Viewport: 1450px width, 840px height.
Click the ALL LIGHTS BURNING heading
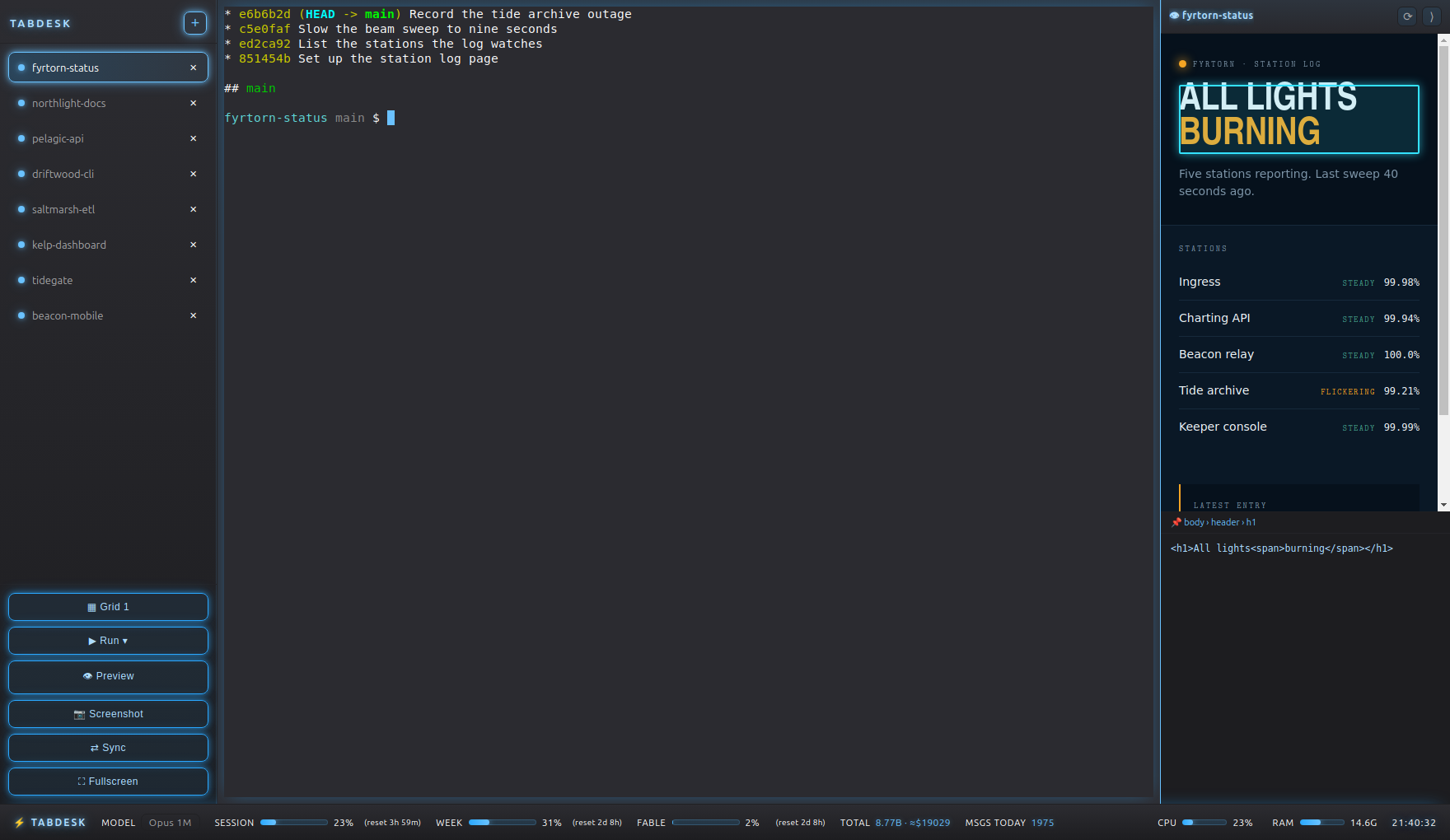tap(1298, 119)
